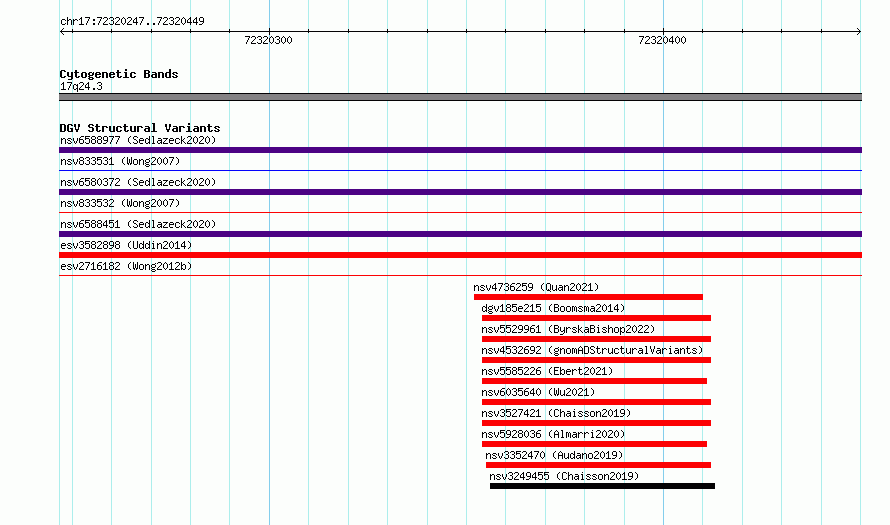Open nsv5529961 (ByrskaBishop2022) variant label
Screen dimensions: 890x525
568,329
